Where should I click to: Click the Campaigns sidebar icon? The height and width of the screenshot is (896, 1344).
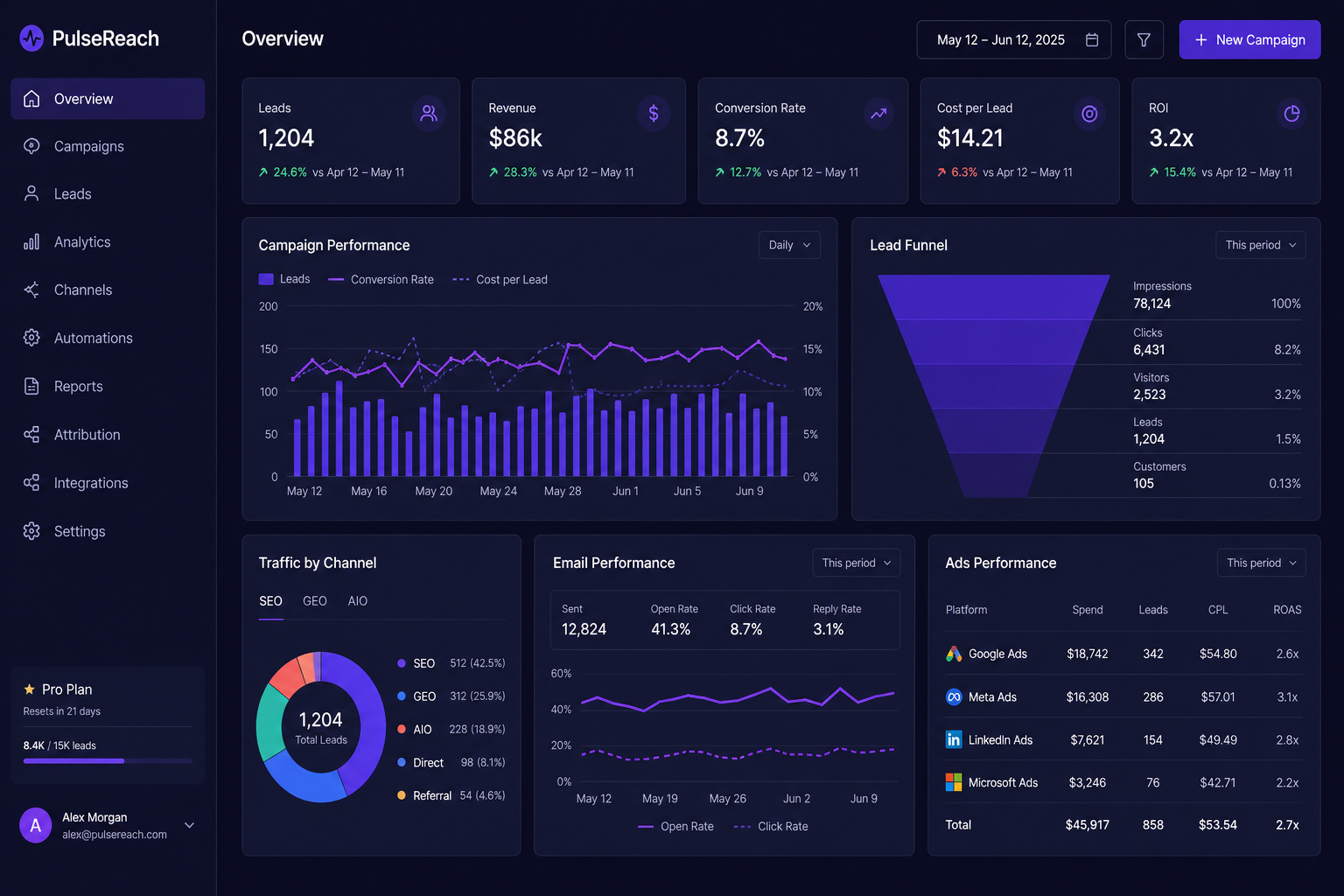31,146
